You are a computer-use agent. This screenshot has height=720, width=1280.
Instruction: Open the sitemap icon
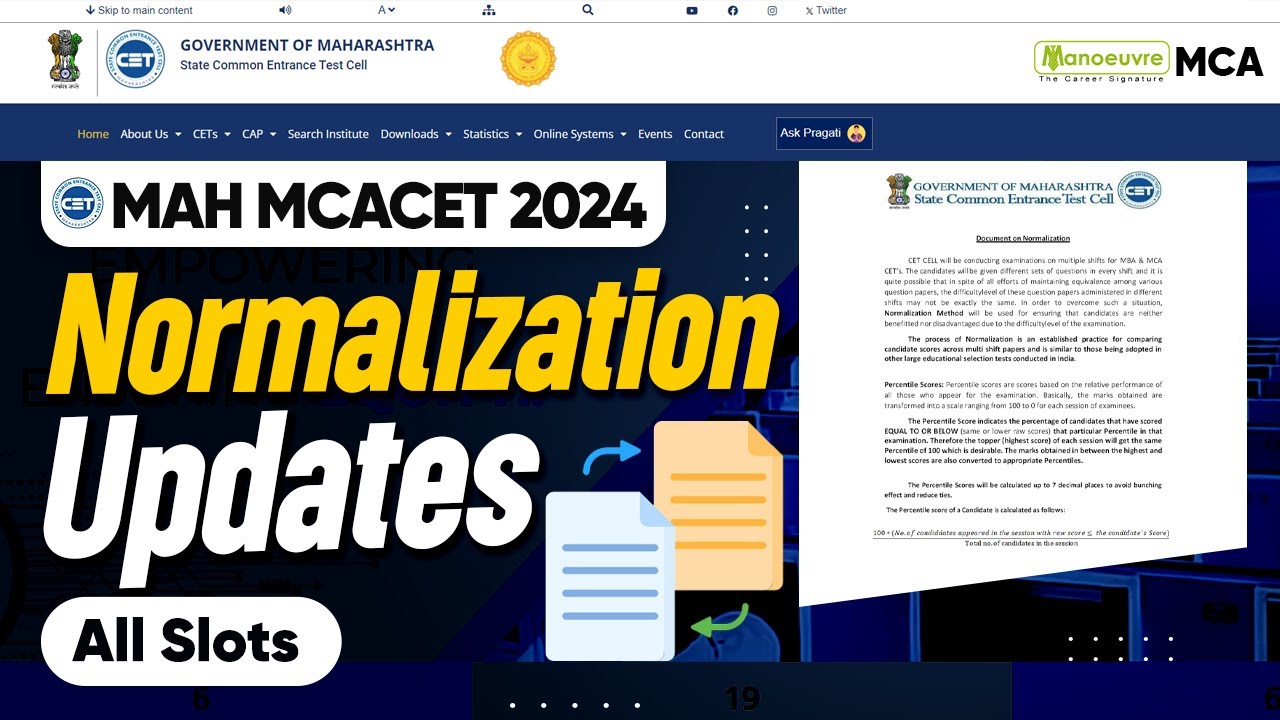489,10
